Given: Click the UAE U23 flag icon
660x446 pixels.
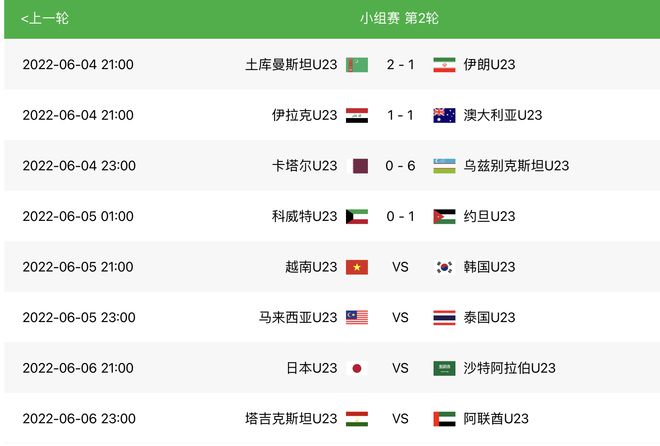Looking at the screenshot, I should pyautogui.click(x=444, y=419).
